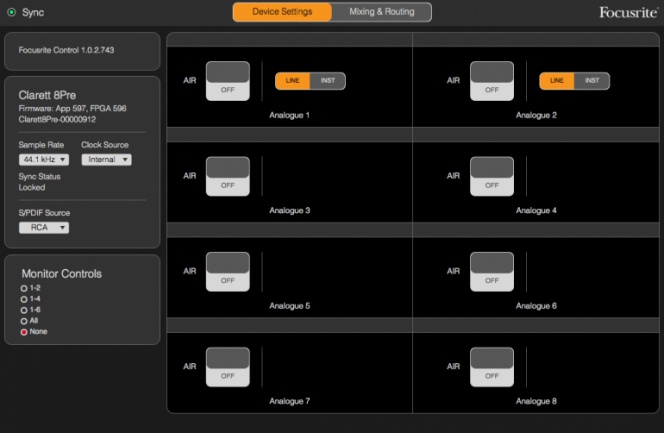This screenshot has height=433, width=664.
Task: Select INST input for Analogue 2
Action: click(592, 80)
